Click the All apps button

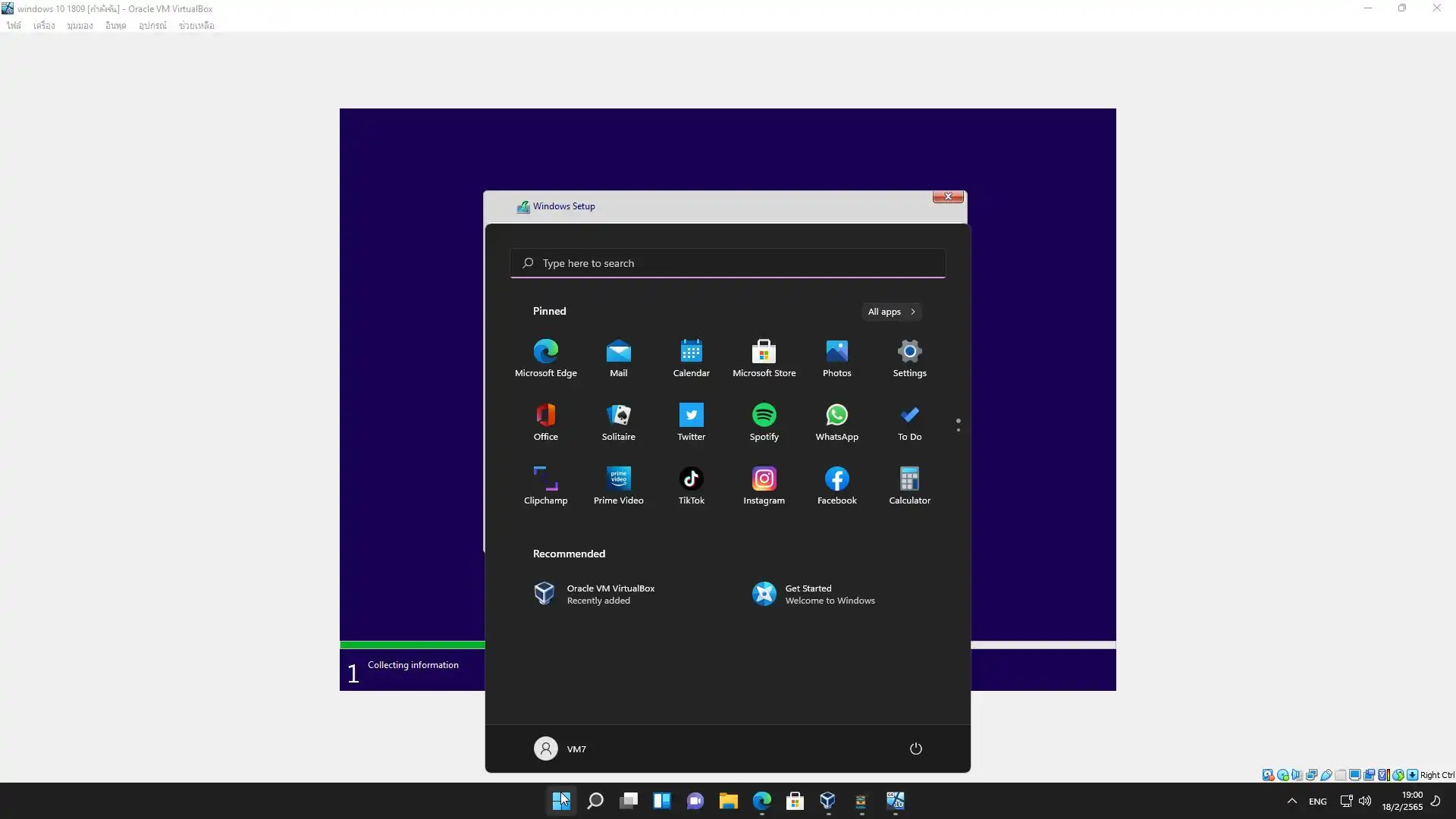892,312
